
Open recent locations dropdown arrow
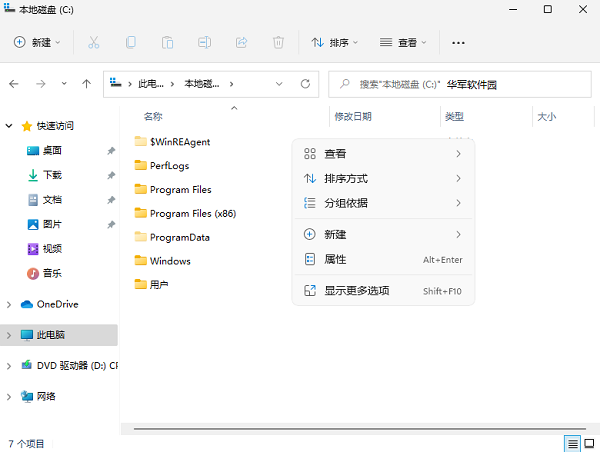64,83
